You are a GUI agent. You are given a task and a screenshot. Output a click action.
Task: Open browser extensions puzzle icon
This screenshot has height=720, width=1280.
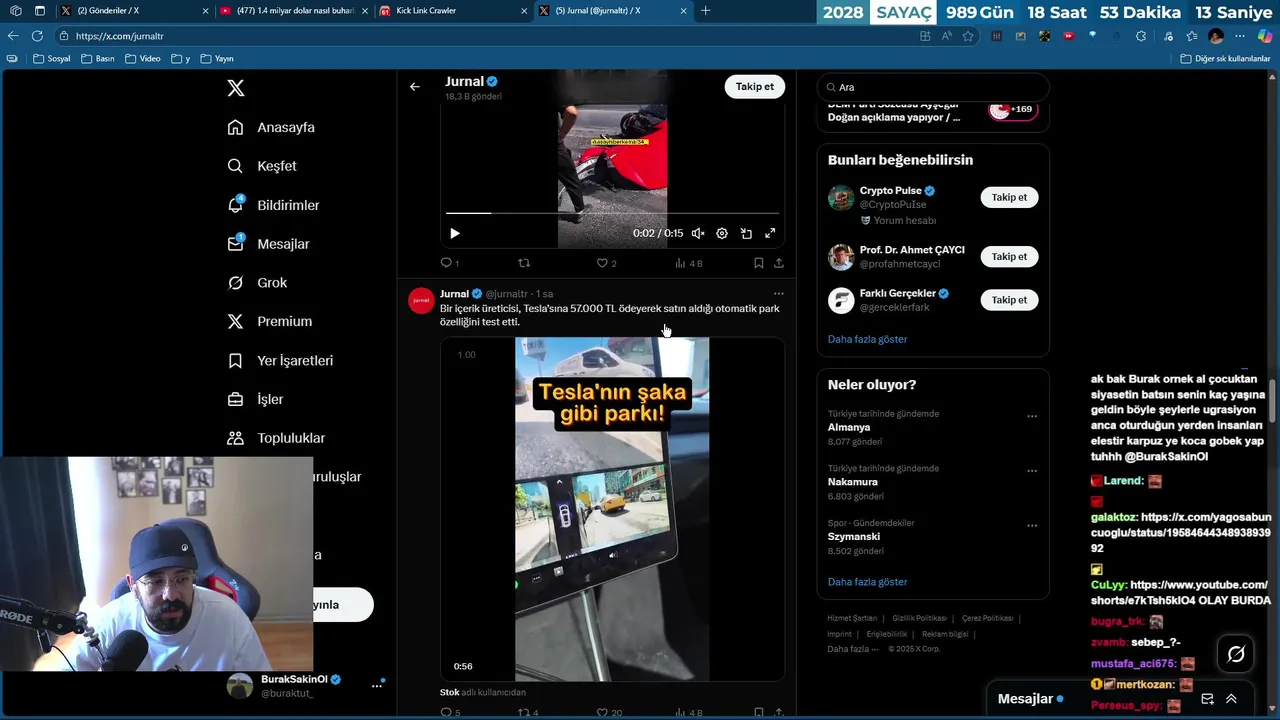1141,36
